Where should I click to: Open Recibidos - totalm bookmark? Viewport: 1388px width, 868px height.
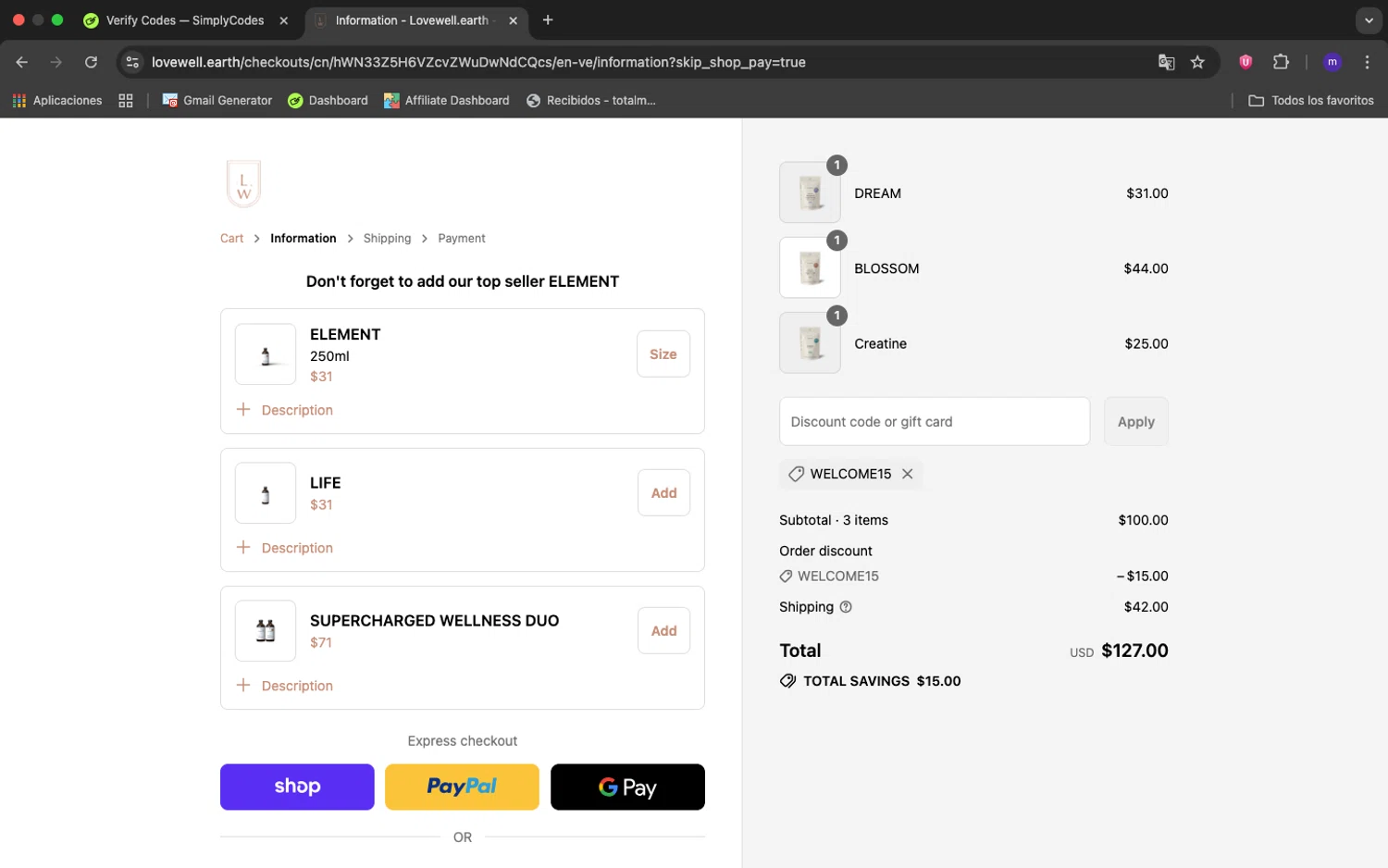(591, 100)
